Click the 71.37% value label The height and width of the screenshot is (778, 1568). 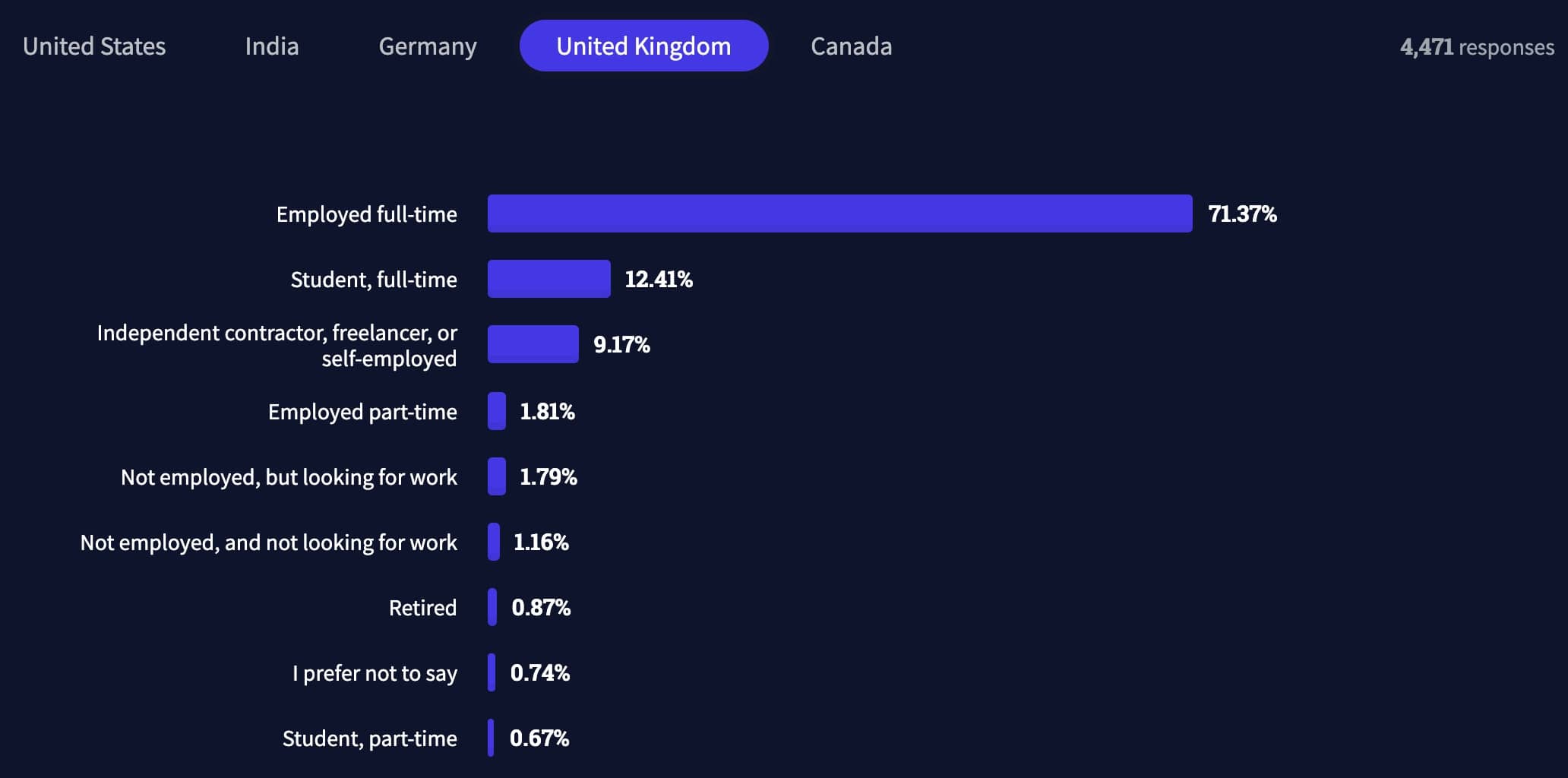1242,214
